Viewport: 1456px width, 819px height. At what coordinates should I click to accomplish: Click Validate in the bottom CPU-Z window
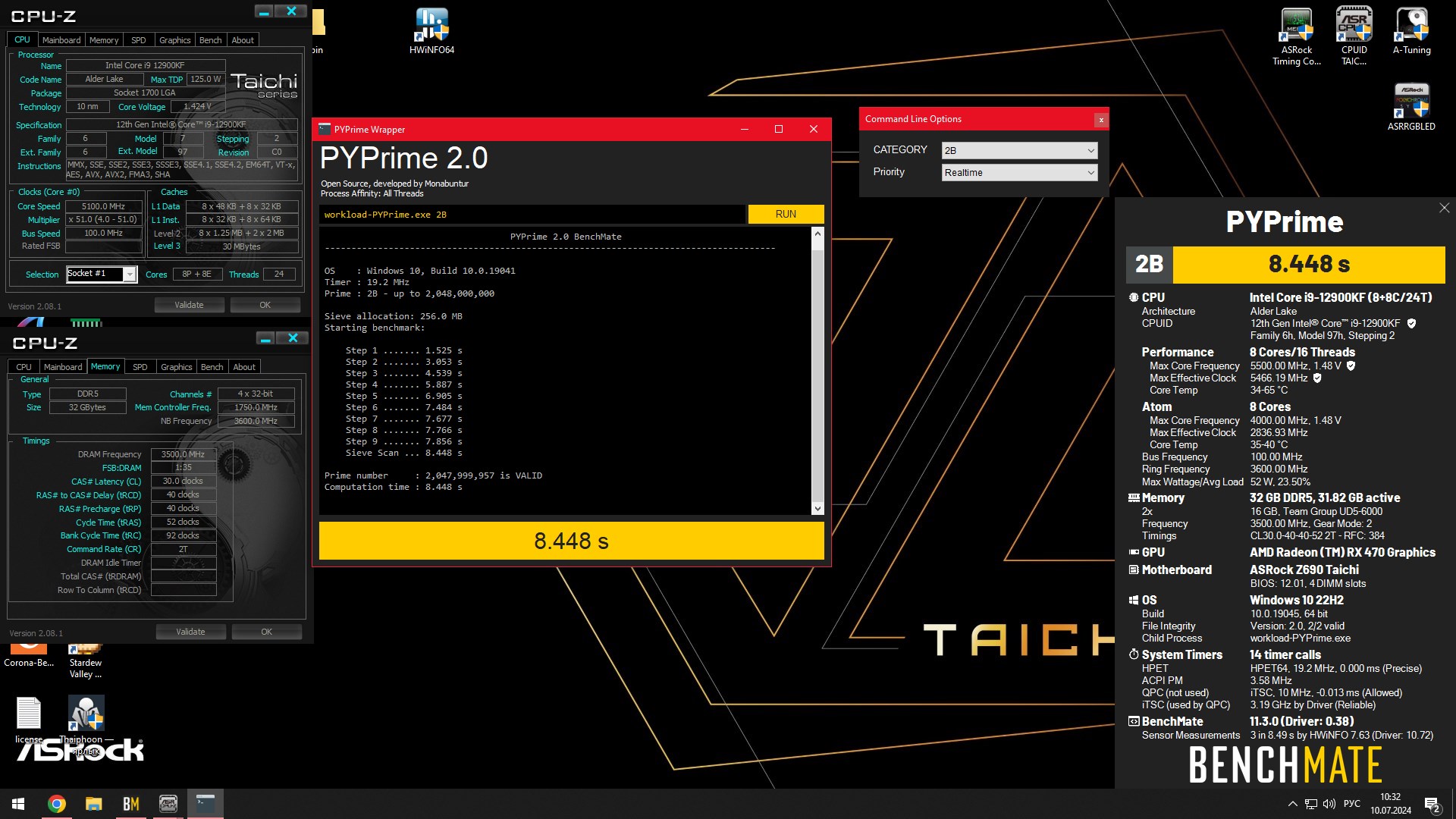point(191,632)
